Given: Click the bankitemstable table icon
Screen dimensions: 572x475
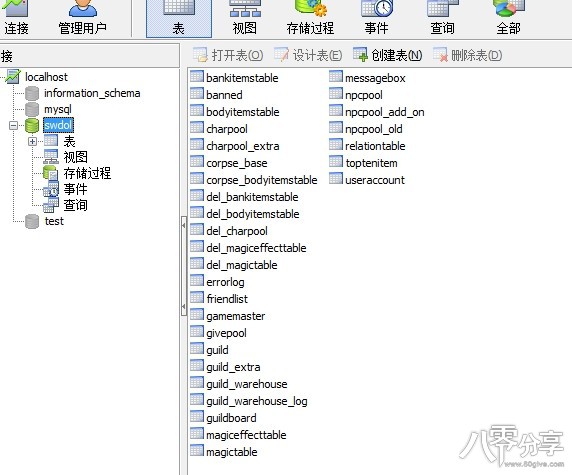Looking at the screenshot, I should click(x=197, y=77).
